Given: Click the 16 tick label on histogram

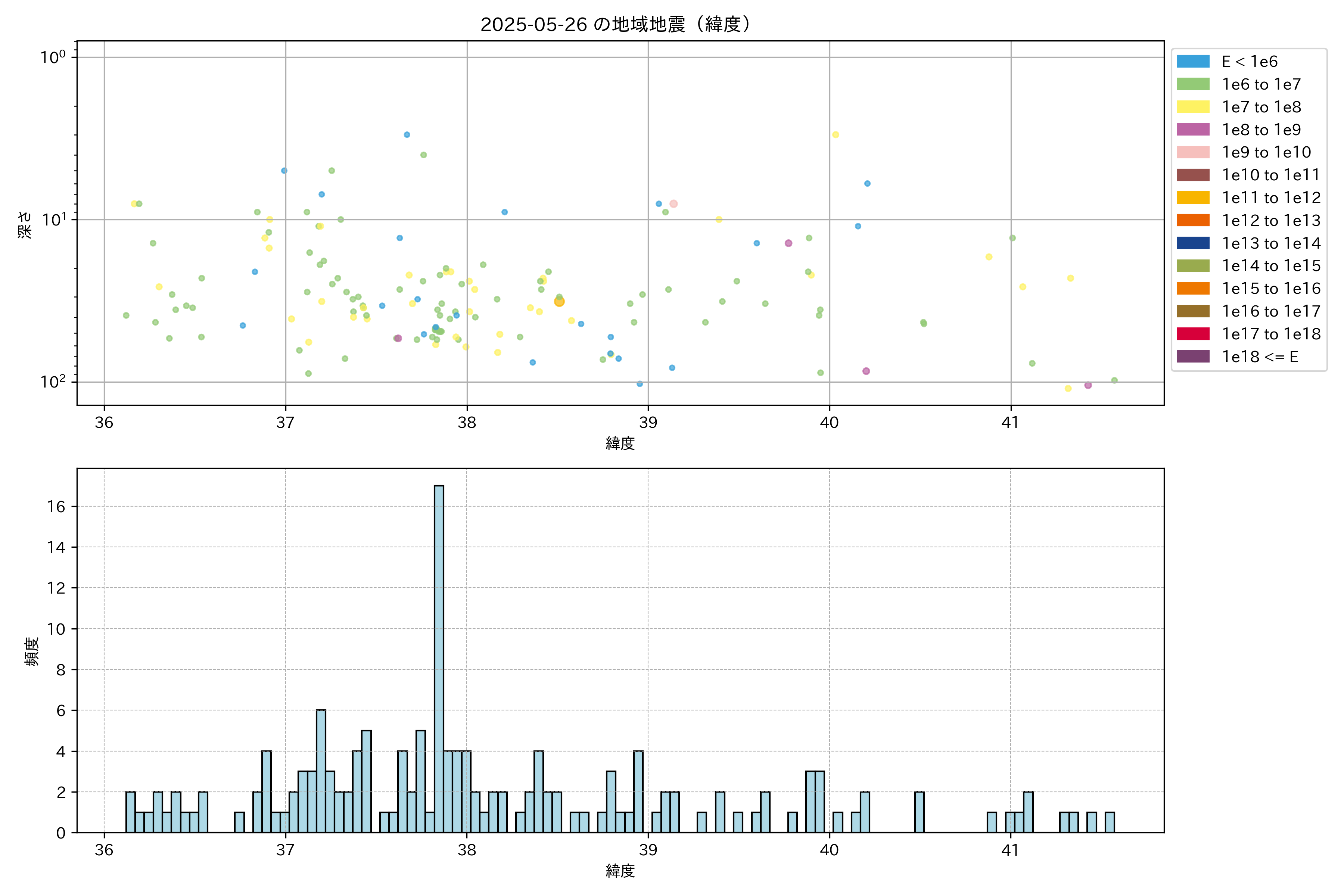Looking at the screenshot, I should click(x=56, y=506).
